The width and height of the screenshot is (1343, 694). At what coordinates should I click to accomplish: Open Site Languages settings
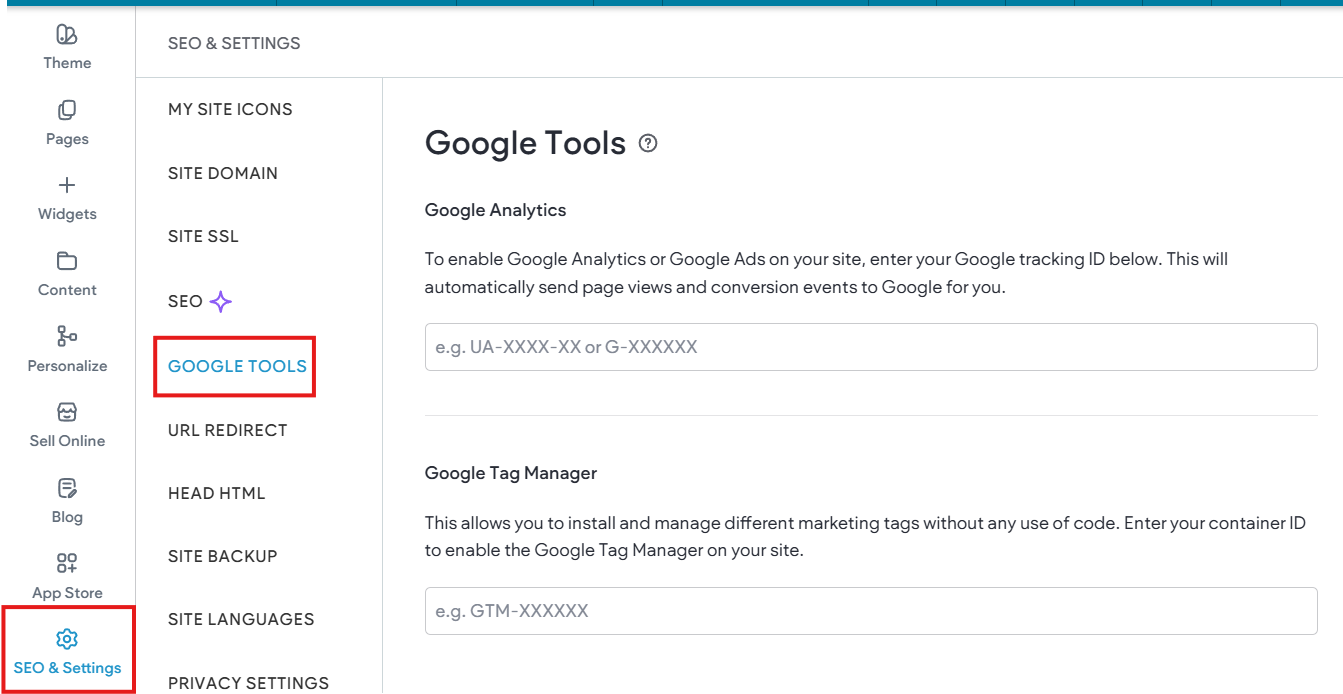241,619
